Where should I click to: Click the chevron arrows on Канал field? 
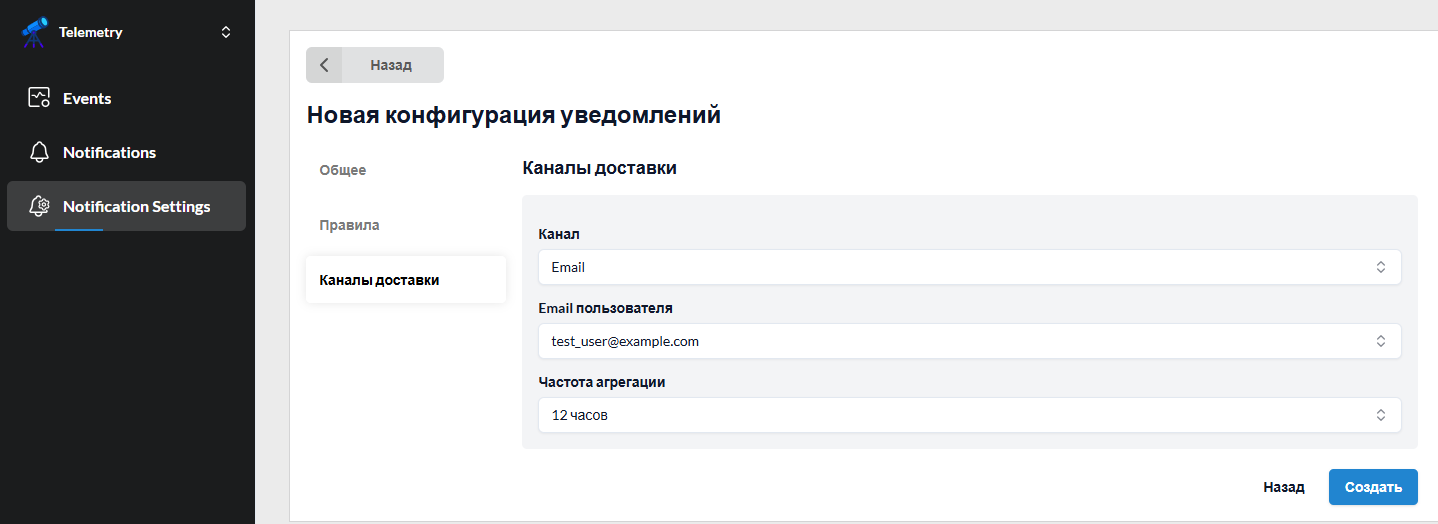1380,267
